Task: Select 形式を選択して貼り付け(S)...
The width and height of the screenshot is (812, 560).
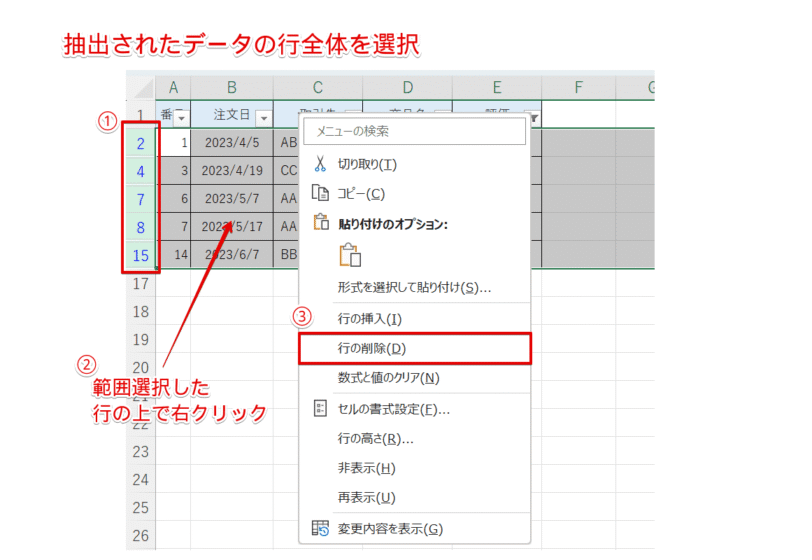Action: point(415,287)
